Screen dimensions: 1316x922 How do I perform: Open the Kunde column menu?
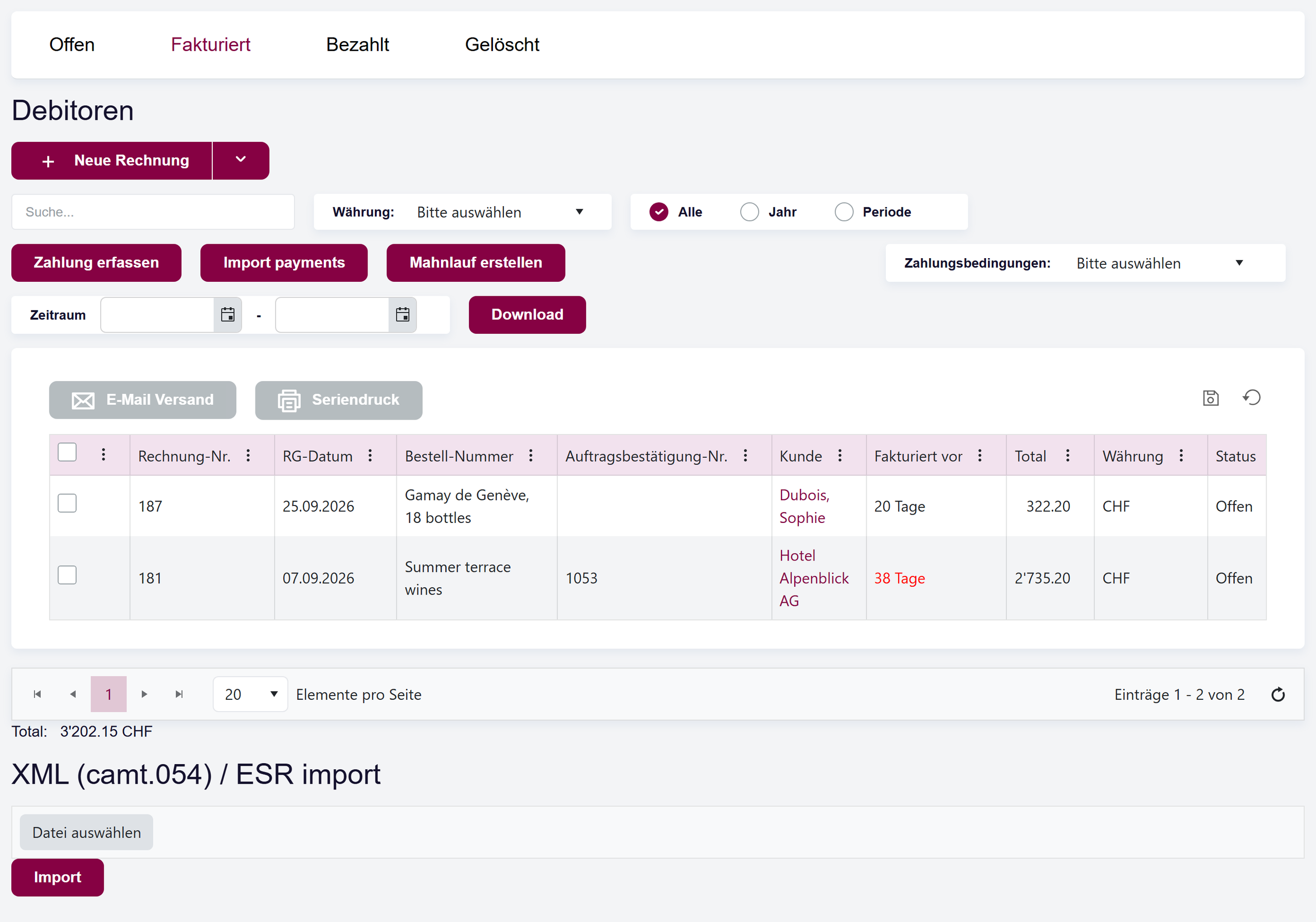click(839, 455)
